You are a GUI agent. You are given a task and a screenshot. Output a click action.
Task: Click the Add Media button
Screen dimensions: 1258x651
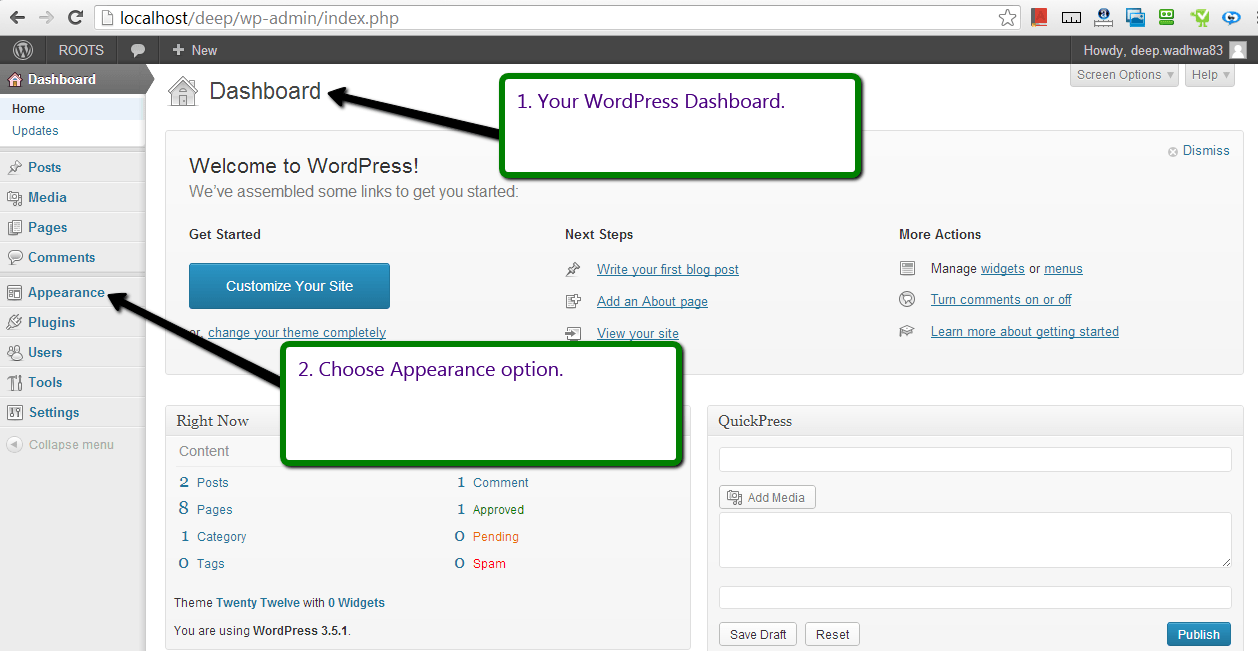(767, 497)
